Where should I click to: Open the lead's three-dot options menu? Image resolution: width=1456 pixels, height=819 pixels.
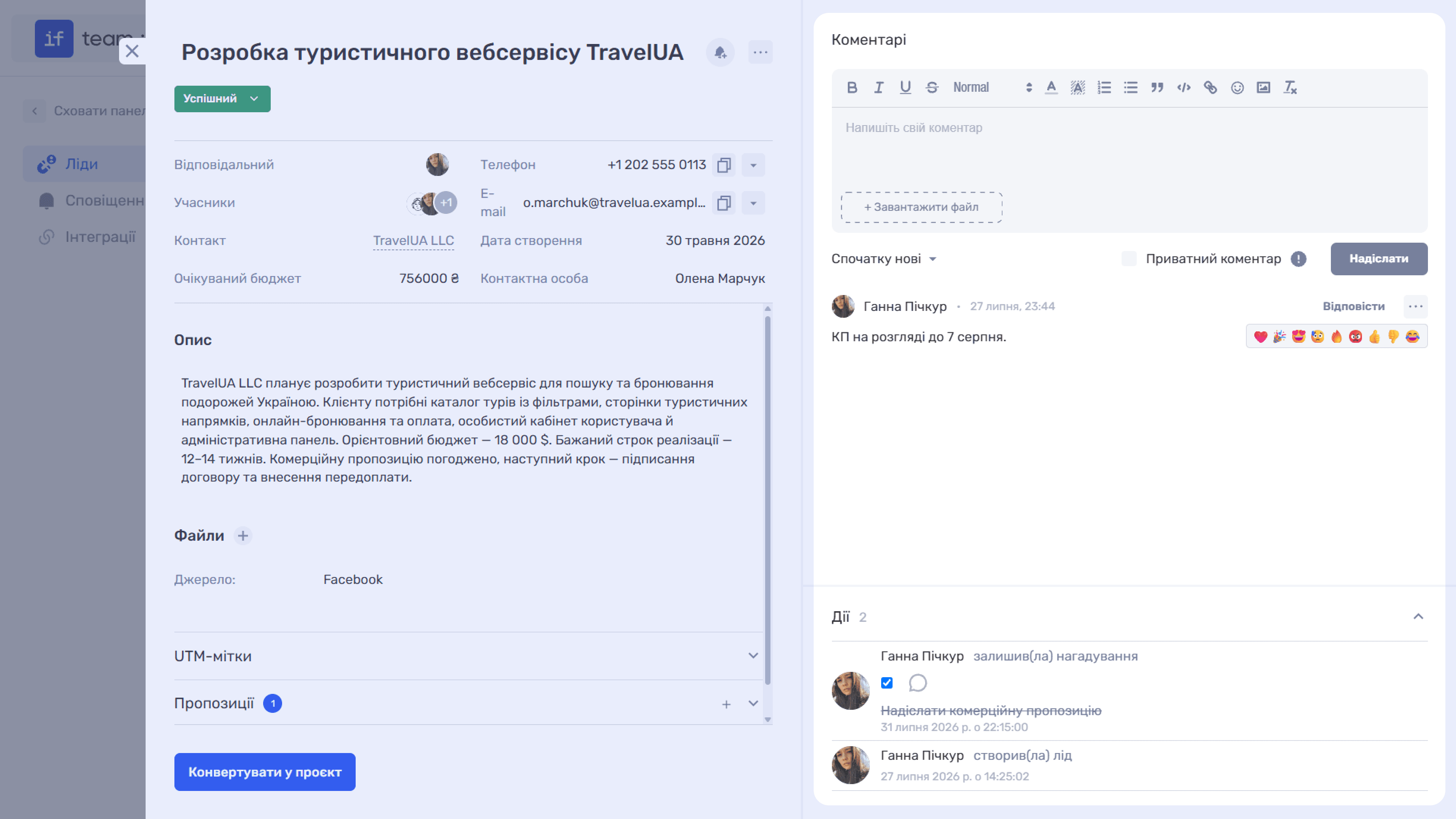click(760, 53)
